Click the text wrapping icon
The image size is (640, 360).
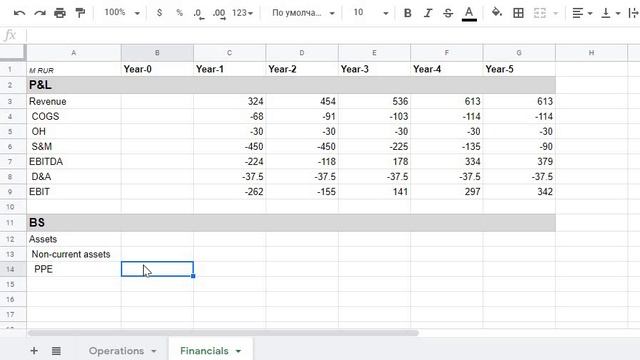[634, 13]
